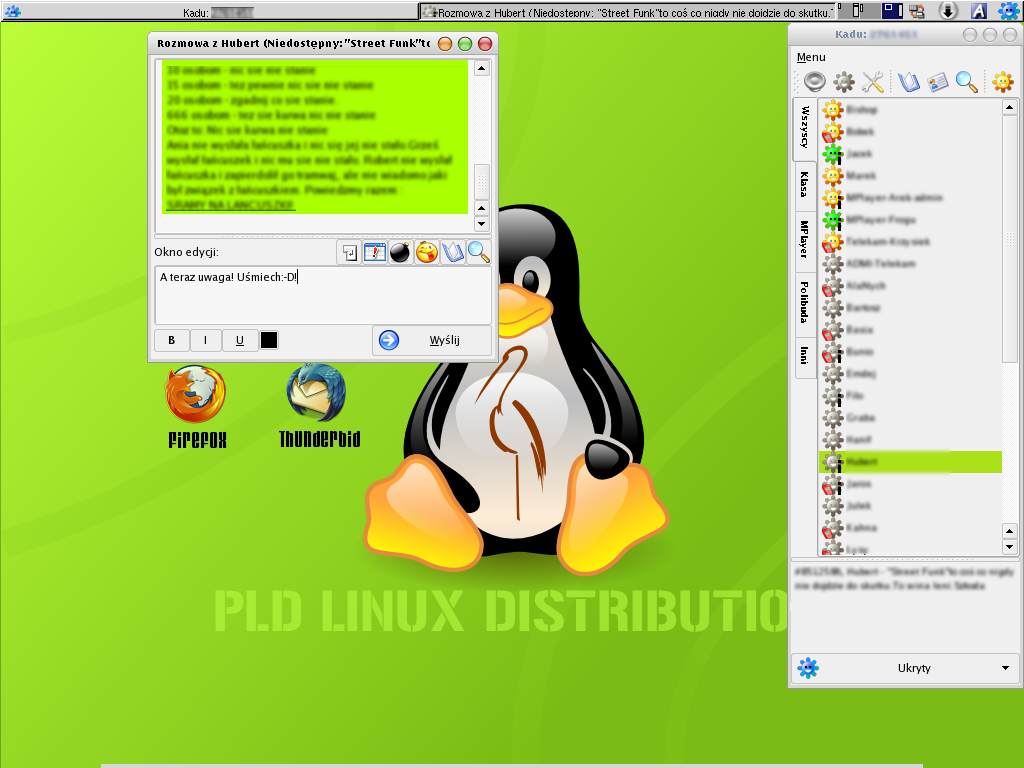Click the gray sun icon in Kadu toolbar
Image resolution: width=1024 pixels, height=768 pixels.
(844, 82)
